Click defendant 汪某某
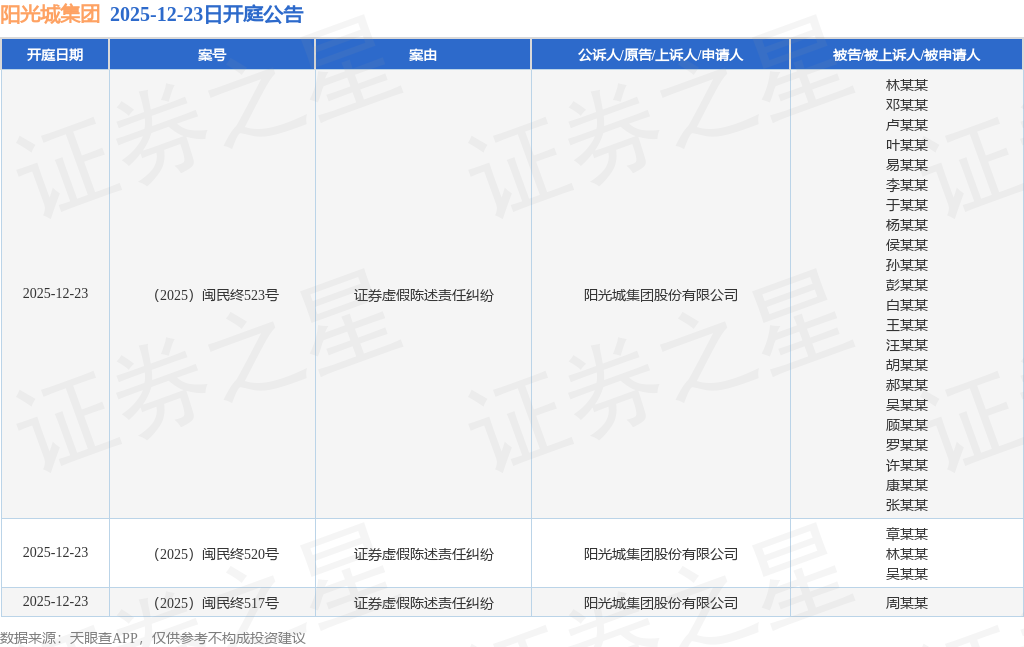Viewport: 1024px width, 647px height. (906, 345)
